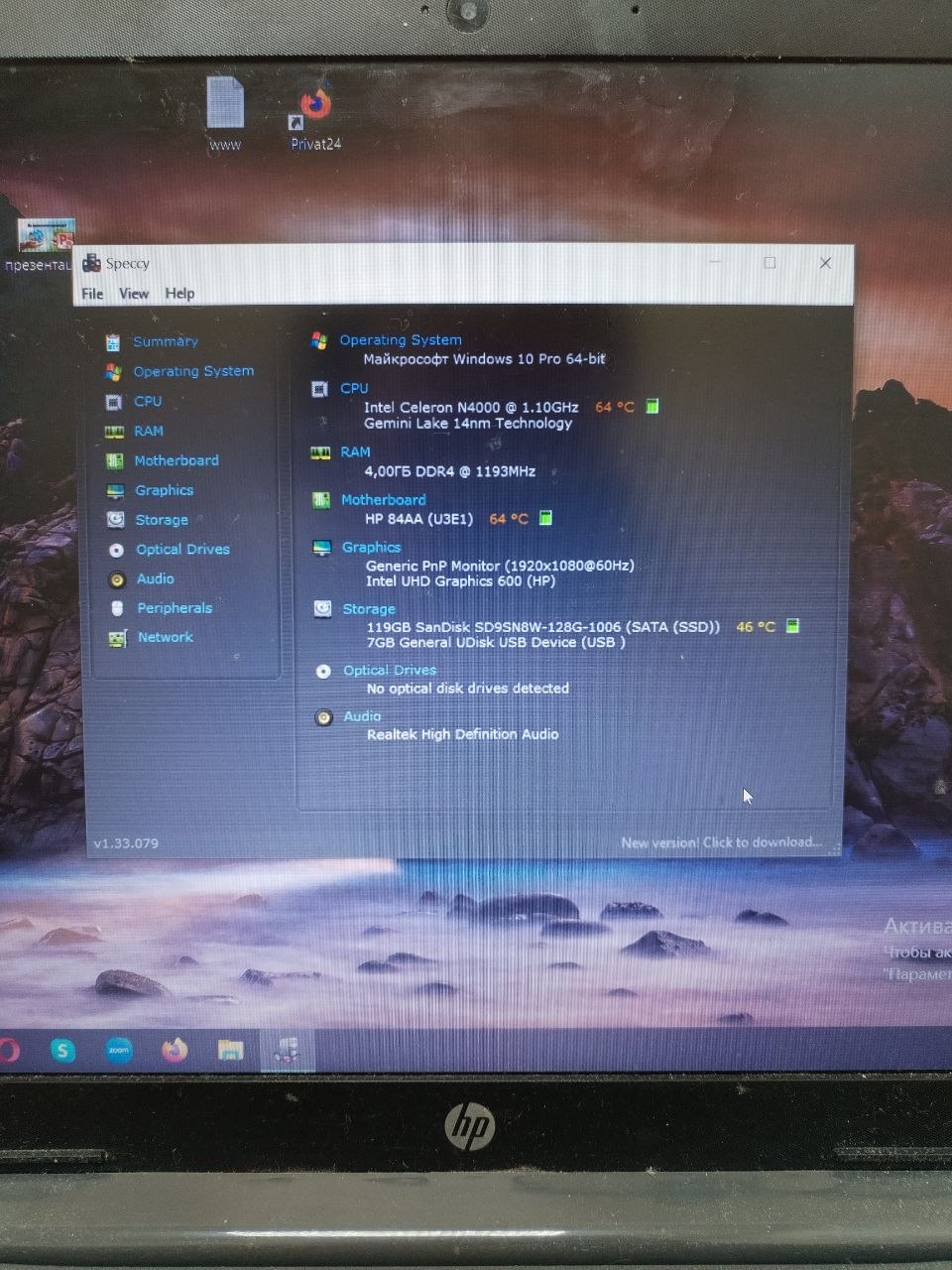Screen dimensions: 952x1270
Task: Open the Summary section icon in sidebar
Action: [113, 342]
